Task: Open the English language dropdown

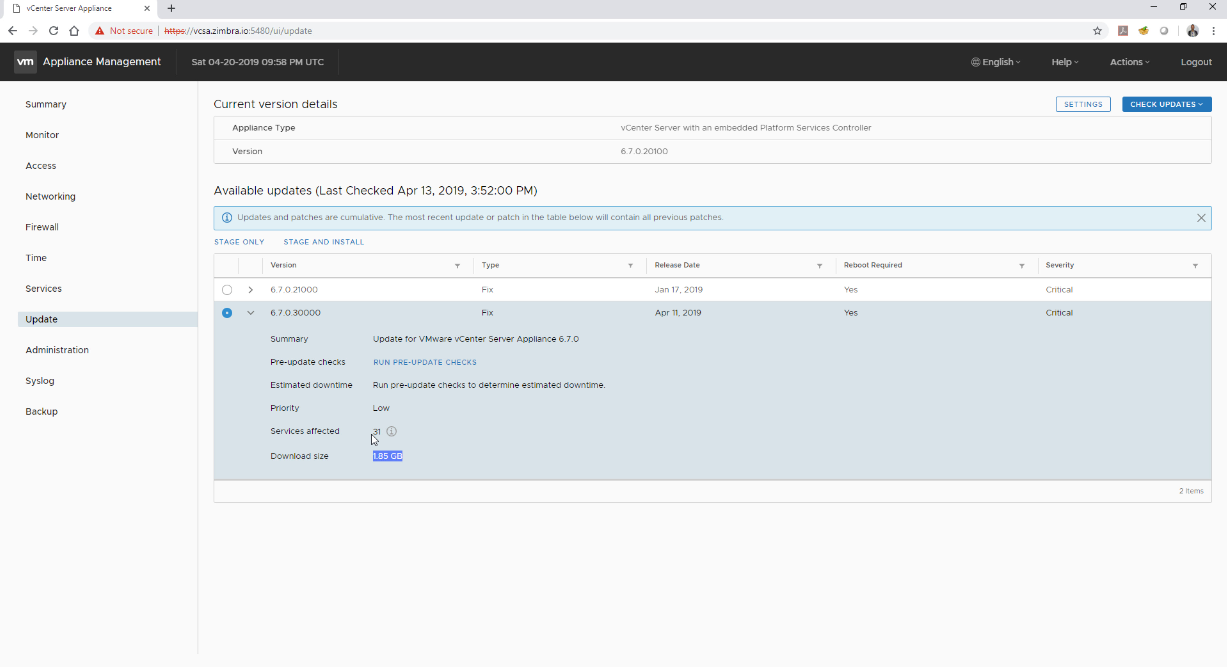Action: click(996, 62)
